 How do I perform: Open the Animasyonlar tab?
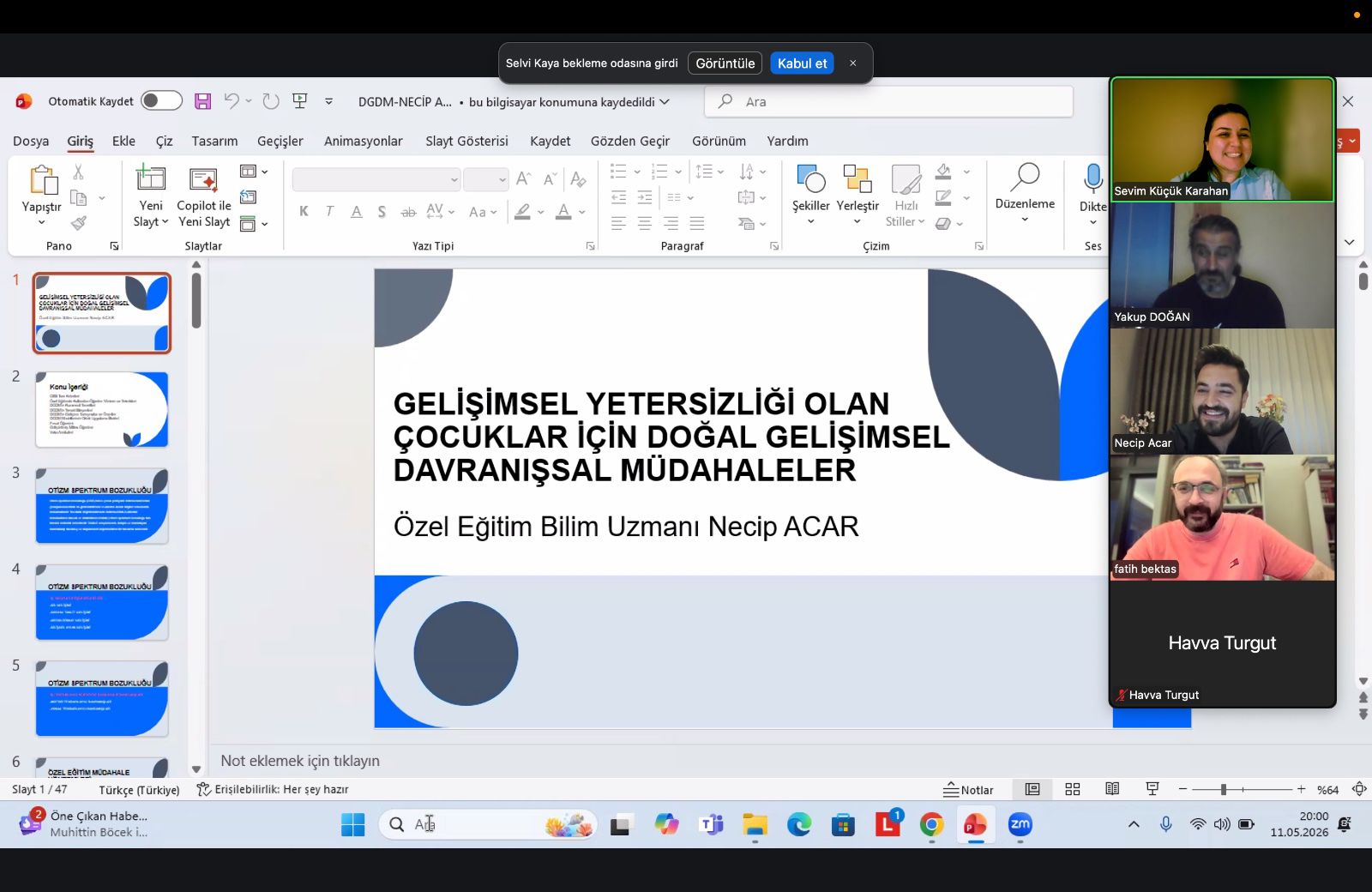pyautogui.click(x=364, y=141)
